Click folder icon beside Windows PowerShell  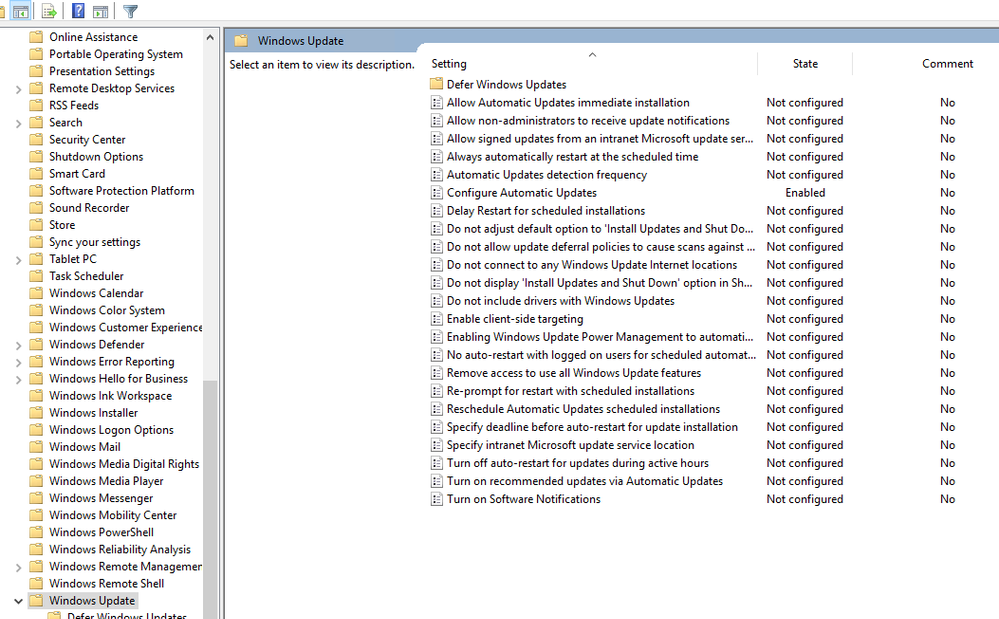(x=36, y=532)
